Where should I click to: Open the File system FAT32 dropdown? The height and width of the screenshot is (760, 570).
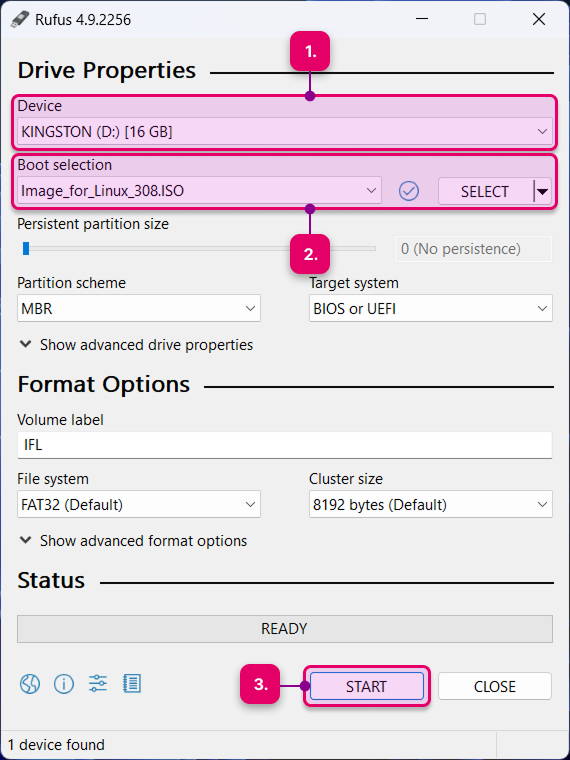(139, 505)
